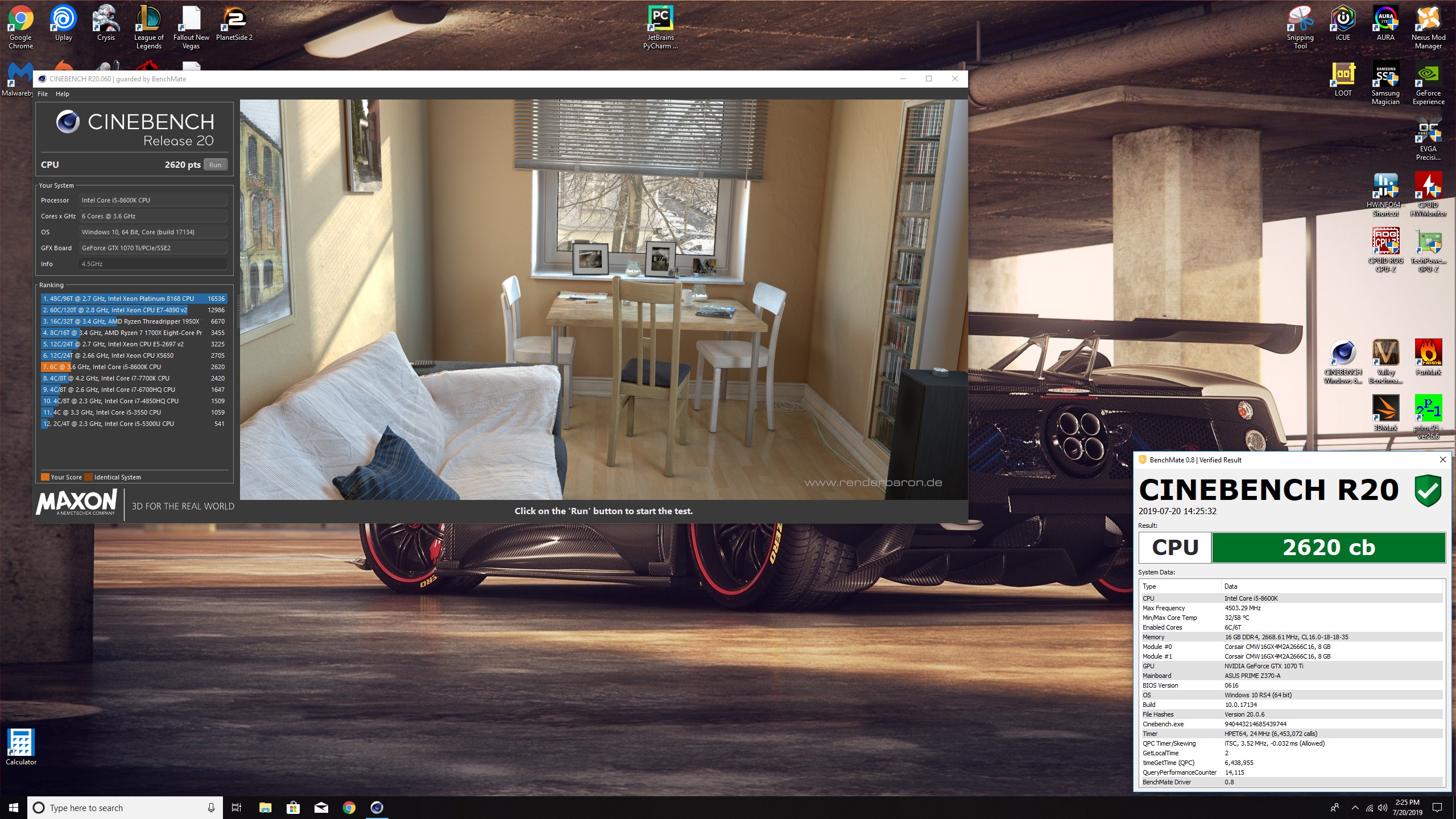Launch TechPowerUp GPU-Z icon
Viewport: 1456px width, 819px height.
[x=1428, y=250]
